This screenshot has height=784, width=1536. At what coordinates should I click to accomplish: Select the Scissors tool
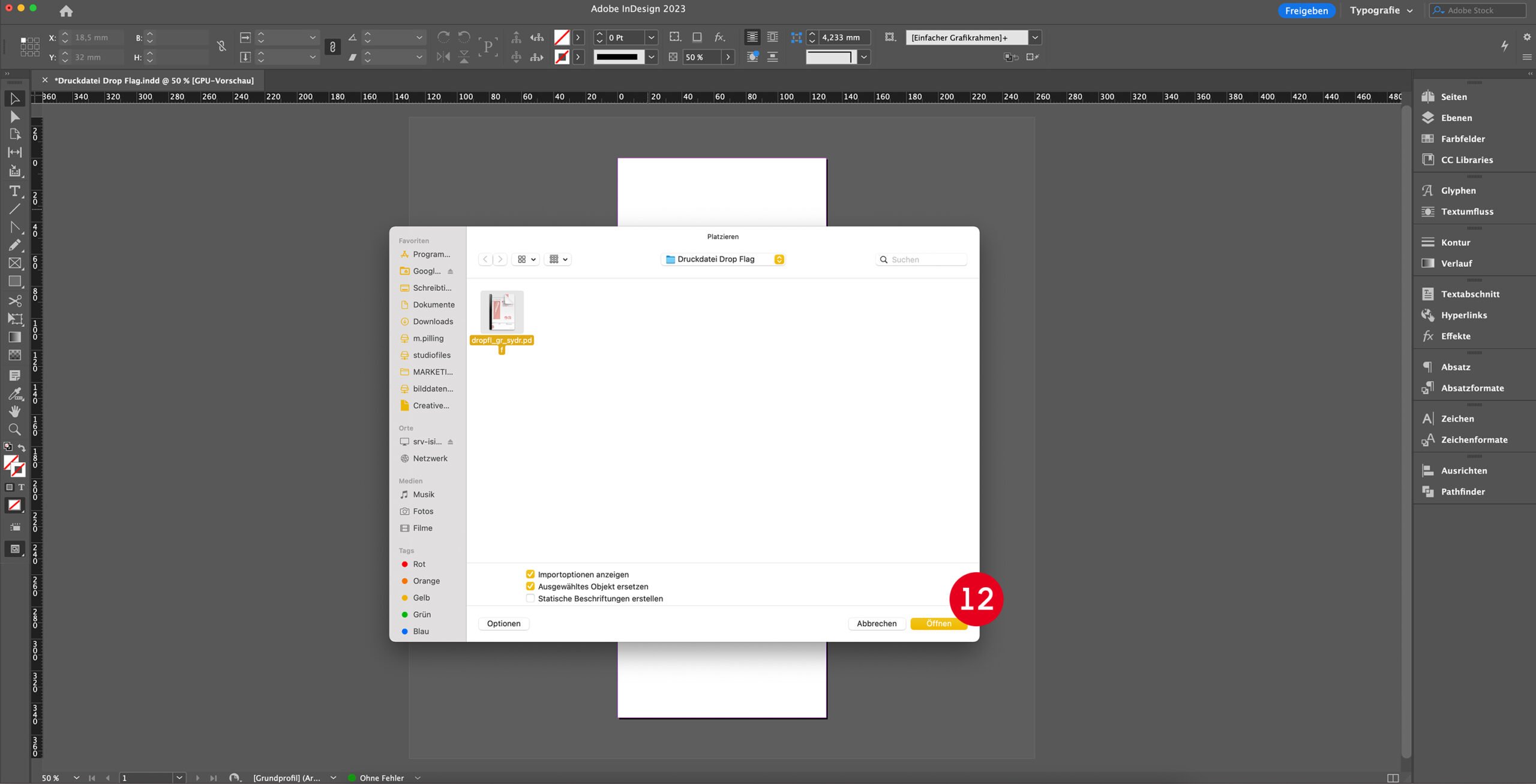(x=14, y=301)
